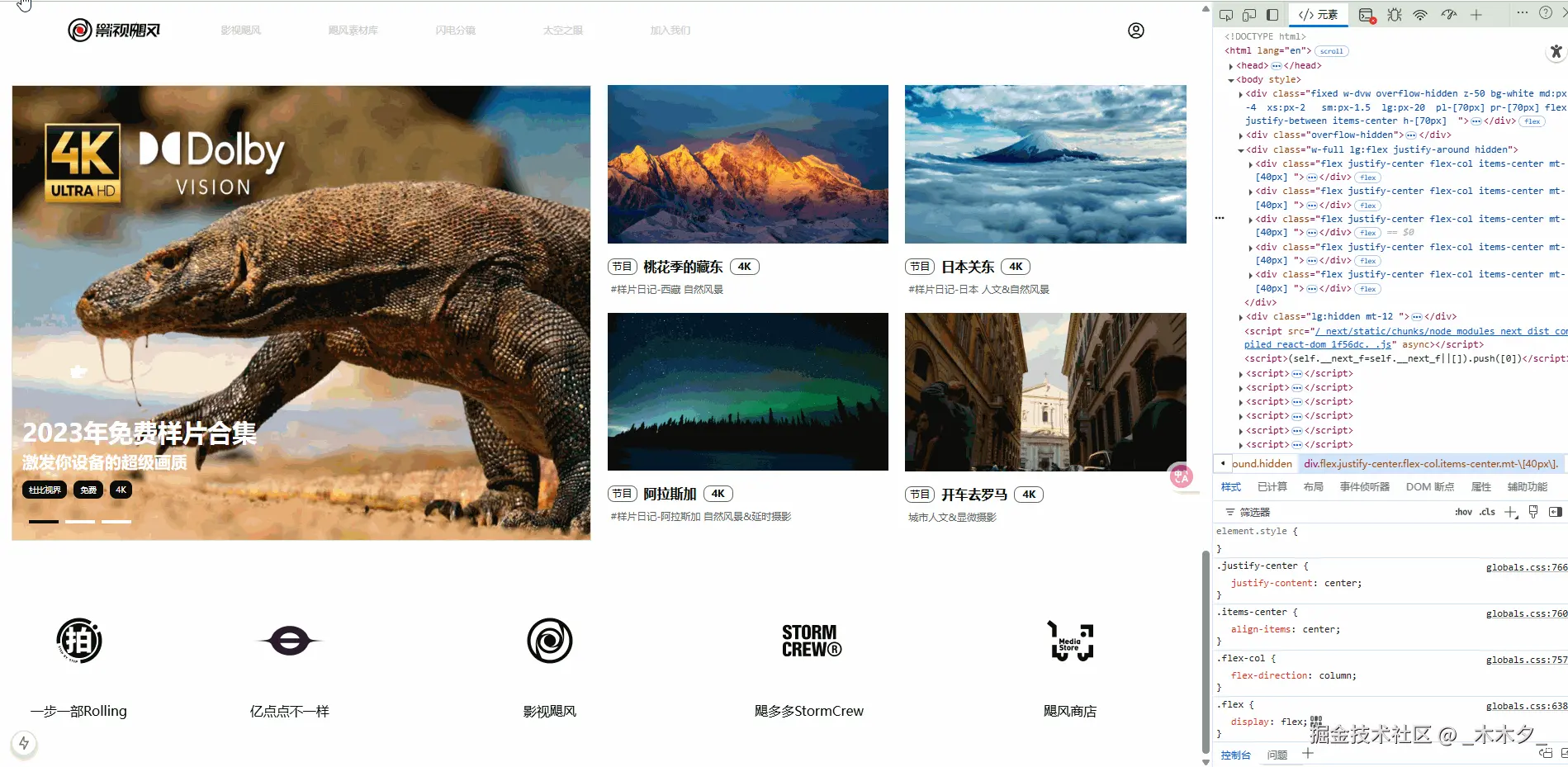Toggle the .cls element classes panel
The image size is (1568, 767).
click(1487, 512)
